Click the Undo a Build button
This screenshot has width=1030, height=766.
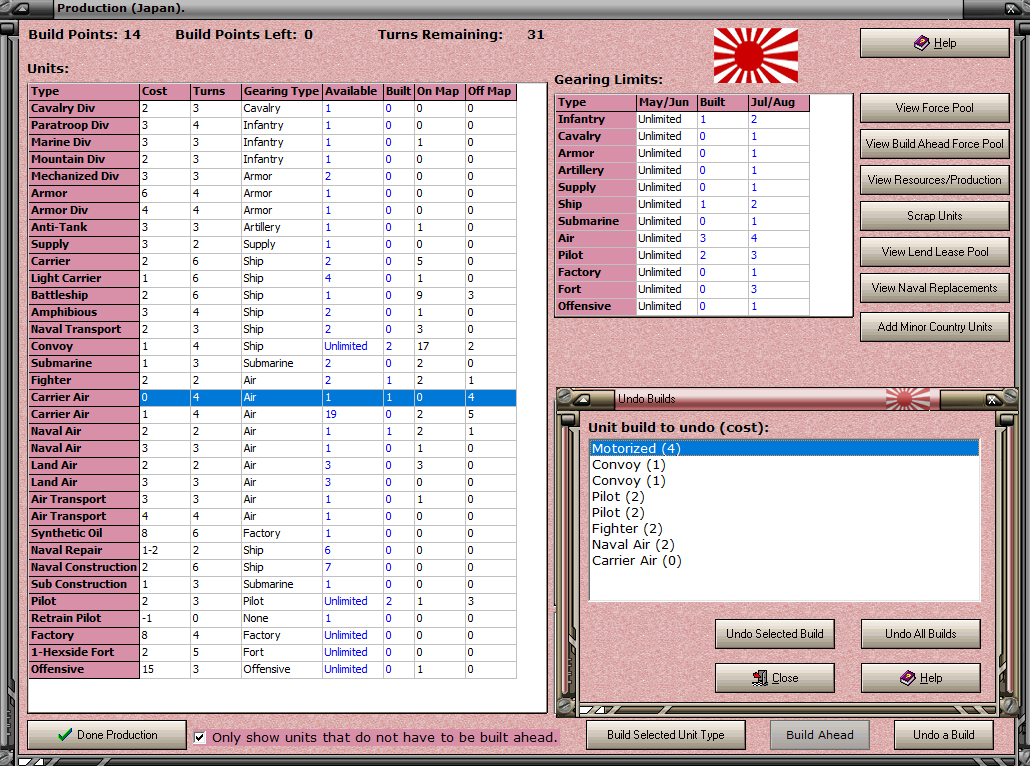pos(943,735)
